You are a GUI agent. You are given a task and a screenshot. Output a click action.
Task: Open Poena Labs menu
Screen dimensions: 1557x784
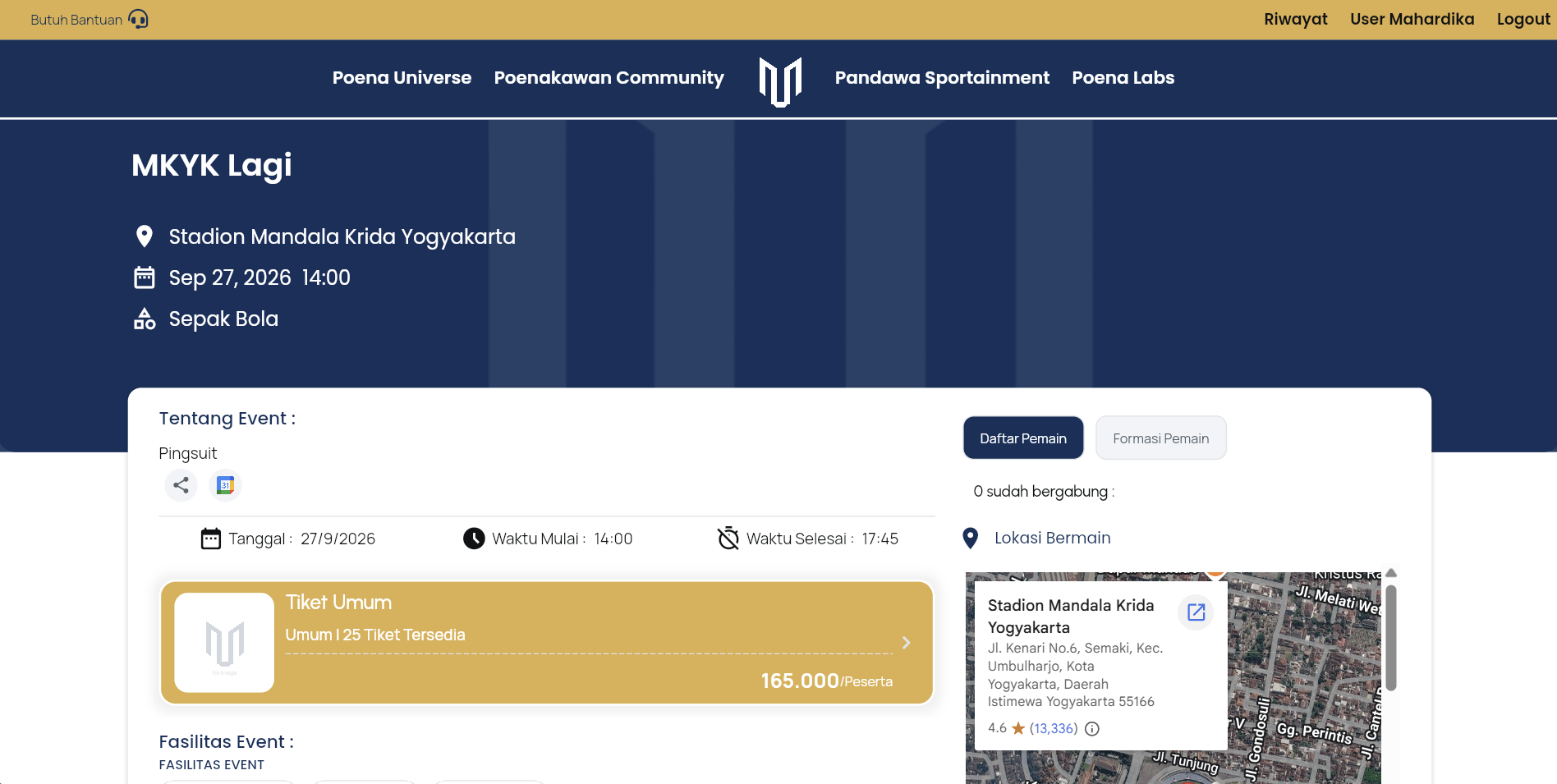1123,78
